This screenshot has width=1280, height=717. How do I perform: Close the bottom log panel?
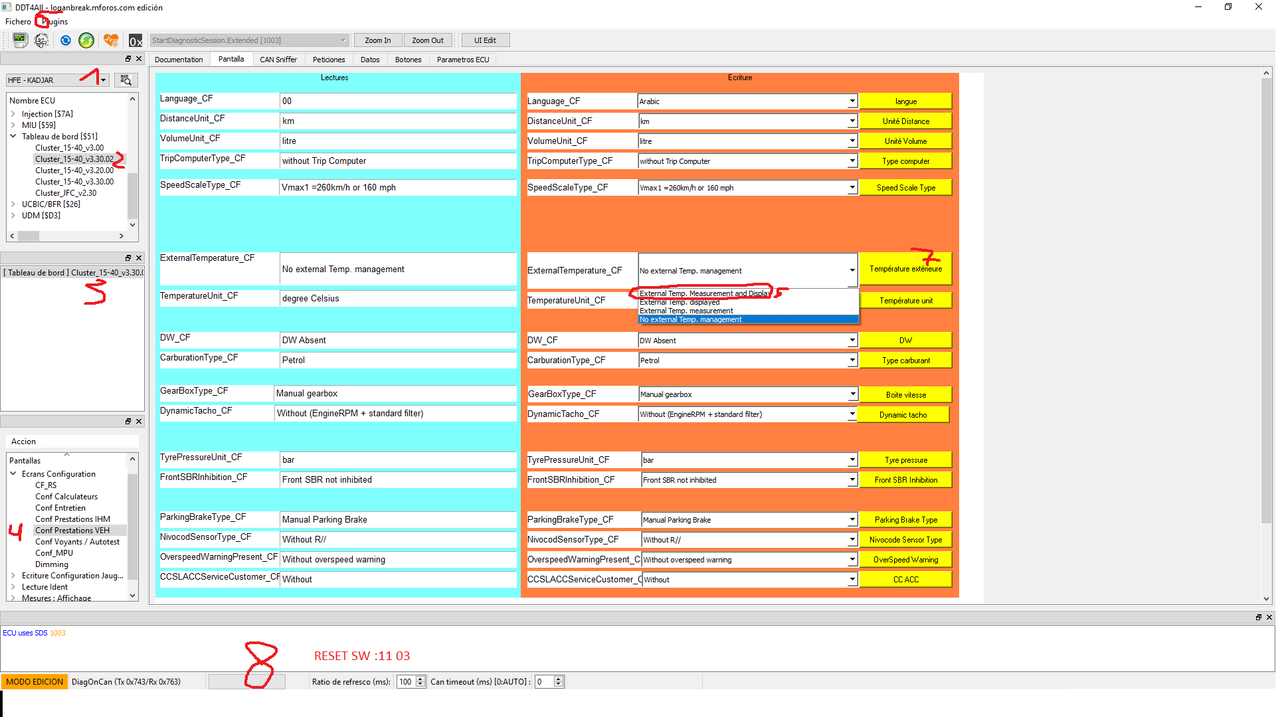click(x=1269, y=617)
